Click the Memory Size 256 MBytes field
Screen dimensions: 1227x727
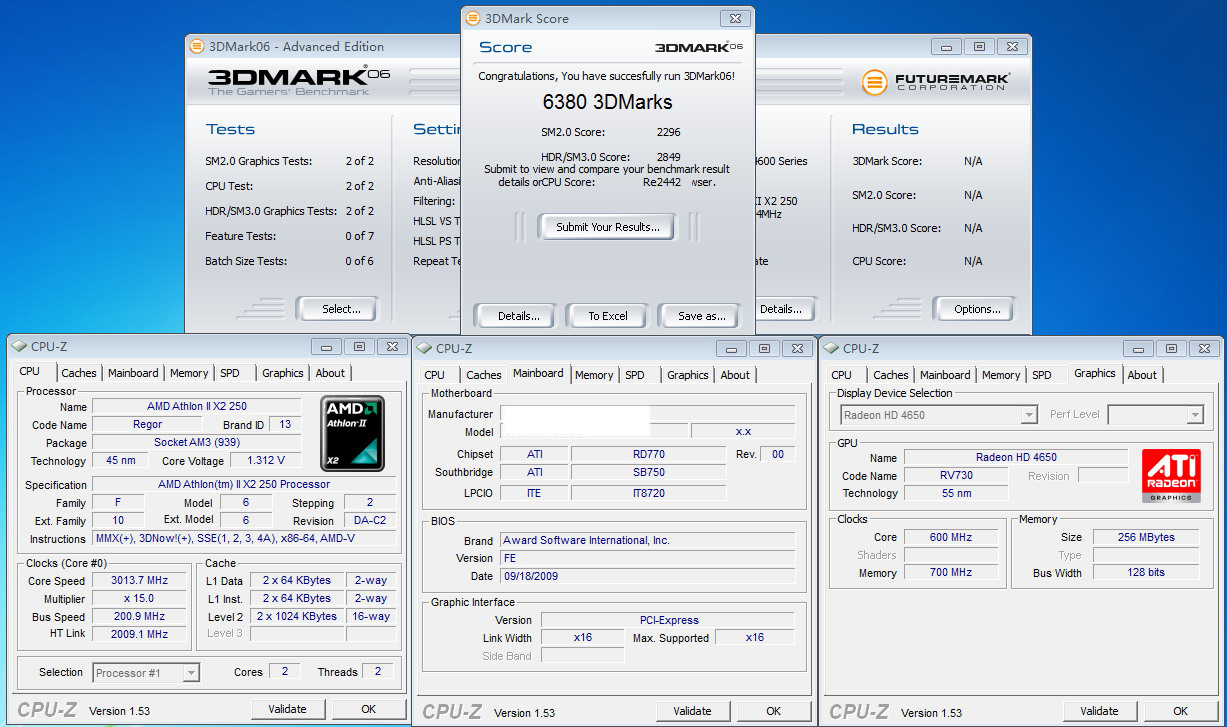1146,537
